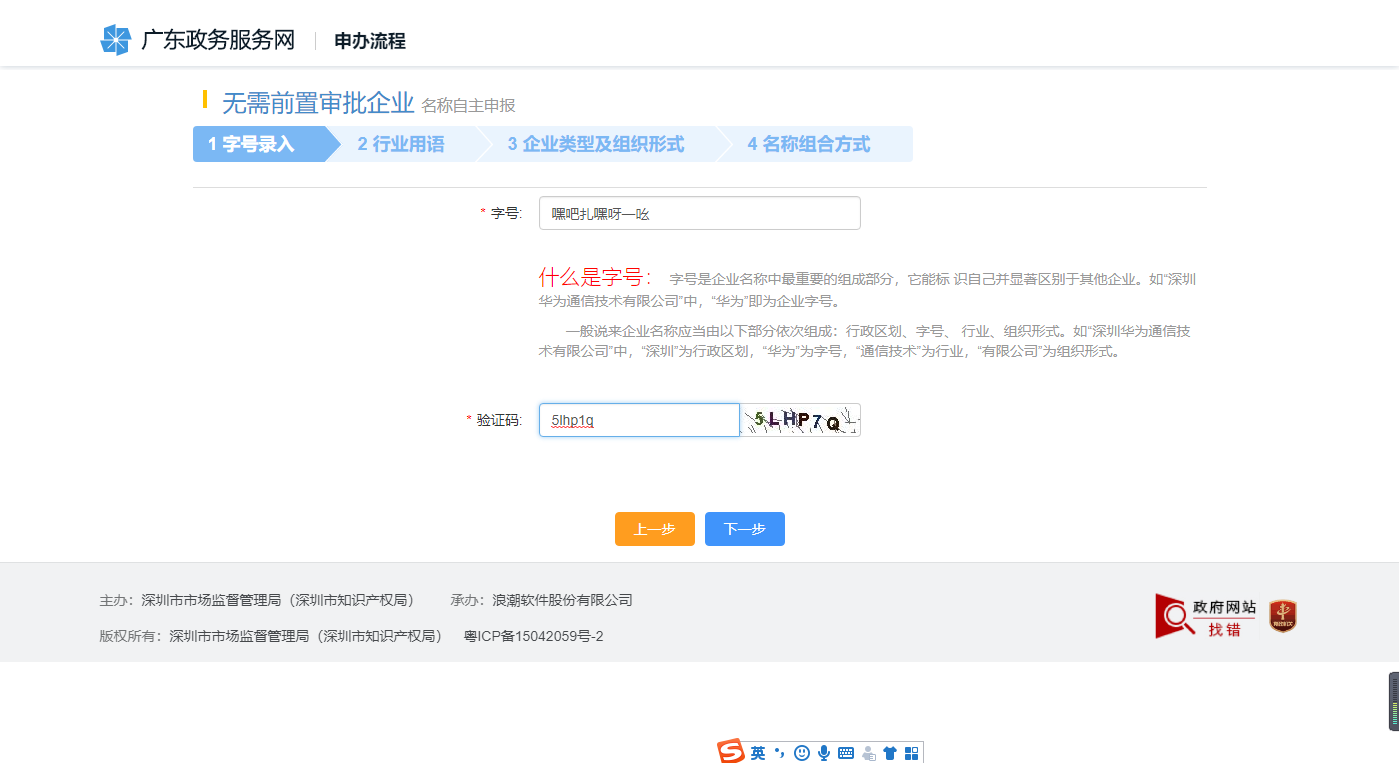Screen dimensions: 1399x763
Task: Click the red government shield emblem in footer
Action: [x=1281, y=615]
